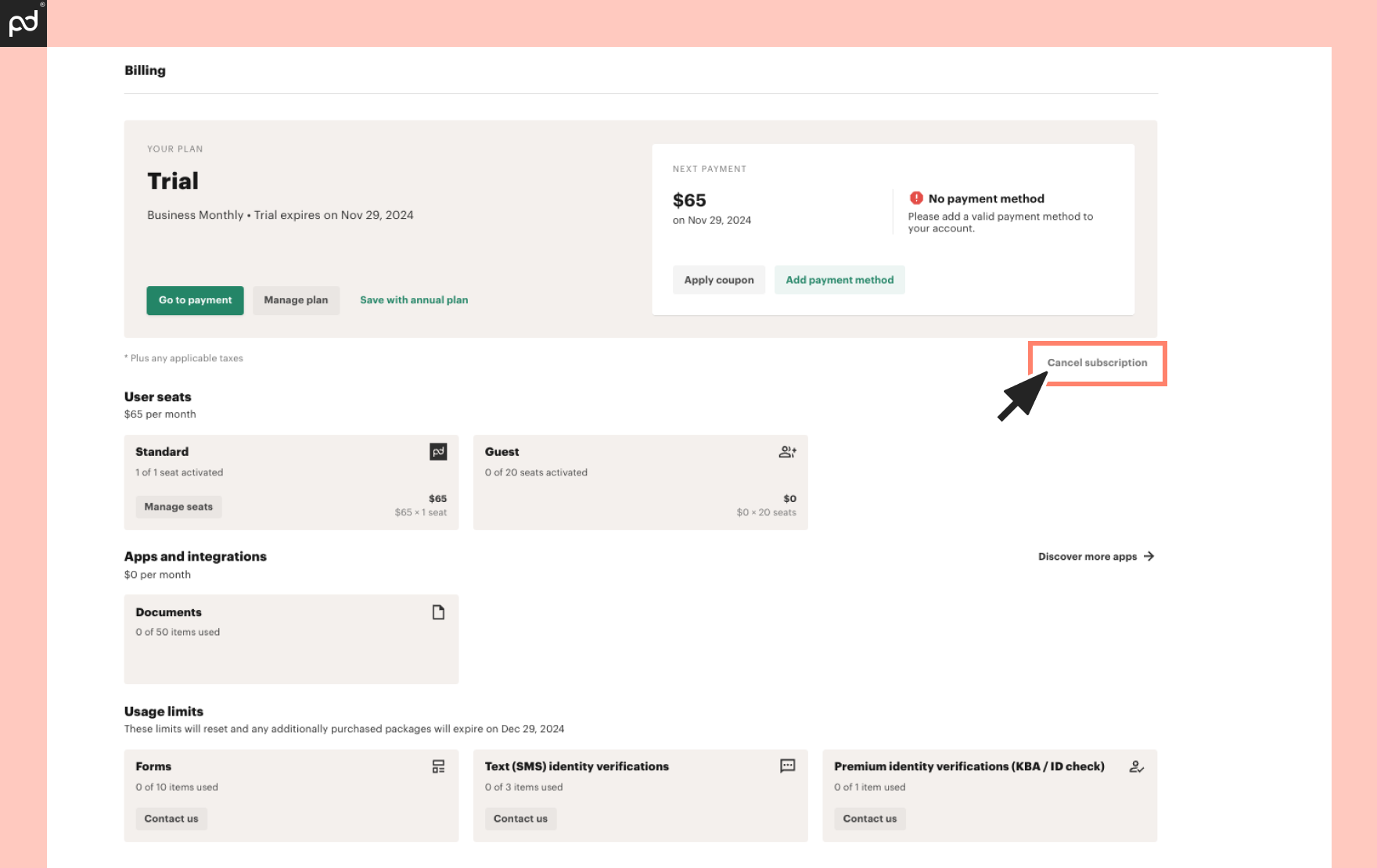Image resolution: width=1377 pixels, height=868 pixels.
Task: Click Contact us on Premium identity verifications card
Action: pyautogui.click(x=870, y=819)
